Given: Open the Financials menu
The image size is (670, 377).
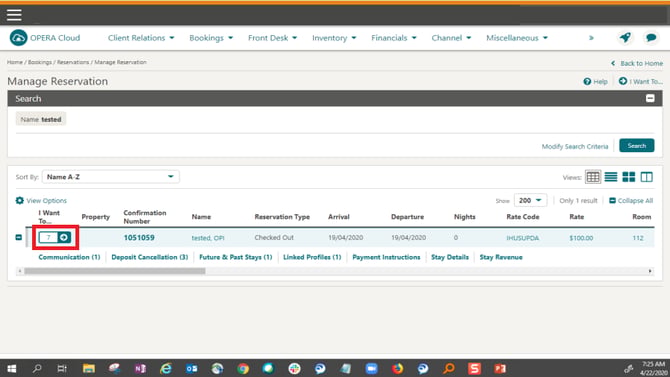Looking at the screenshot, I should click(x=394, y=38).
